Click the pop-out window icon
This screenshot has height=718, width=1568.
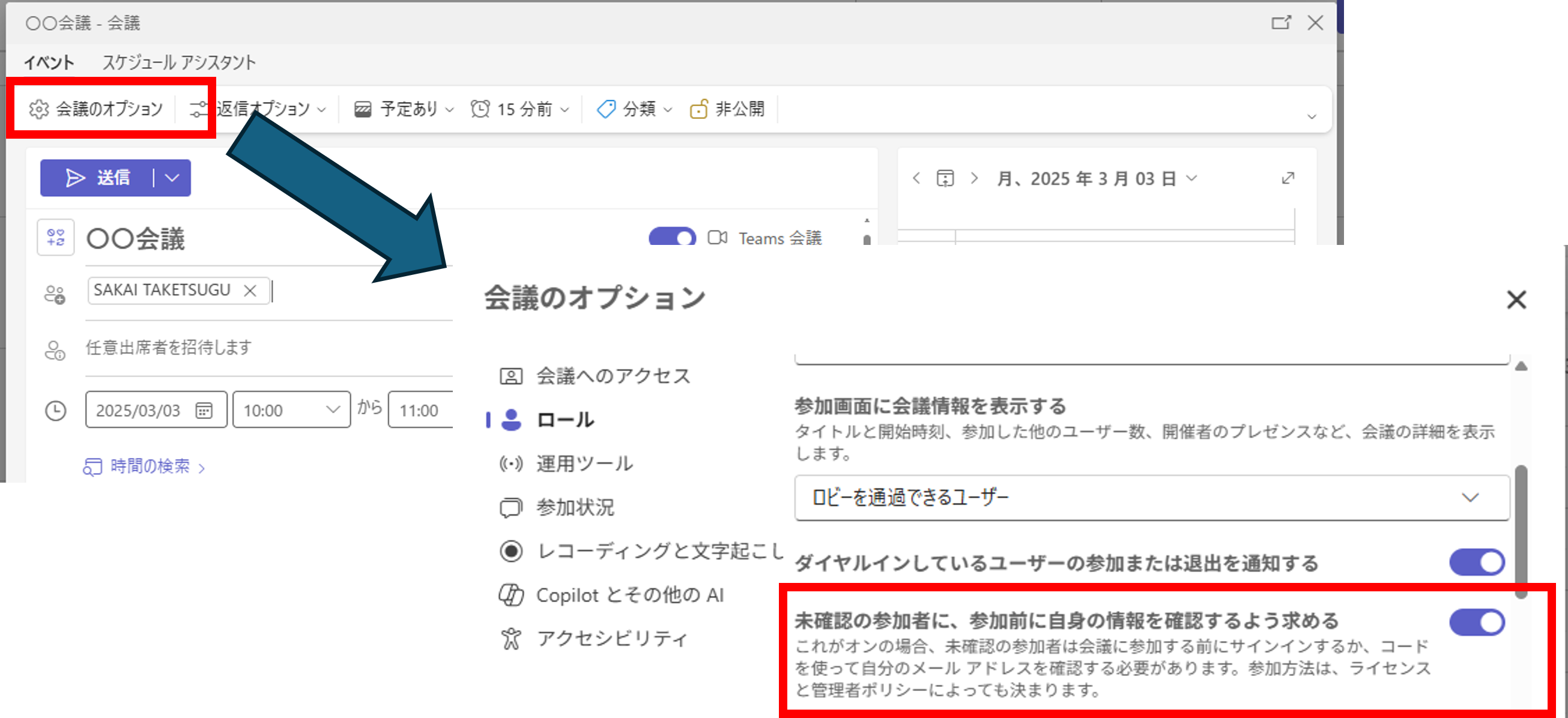[x=1280, y=23]
